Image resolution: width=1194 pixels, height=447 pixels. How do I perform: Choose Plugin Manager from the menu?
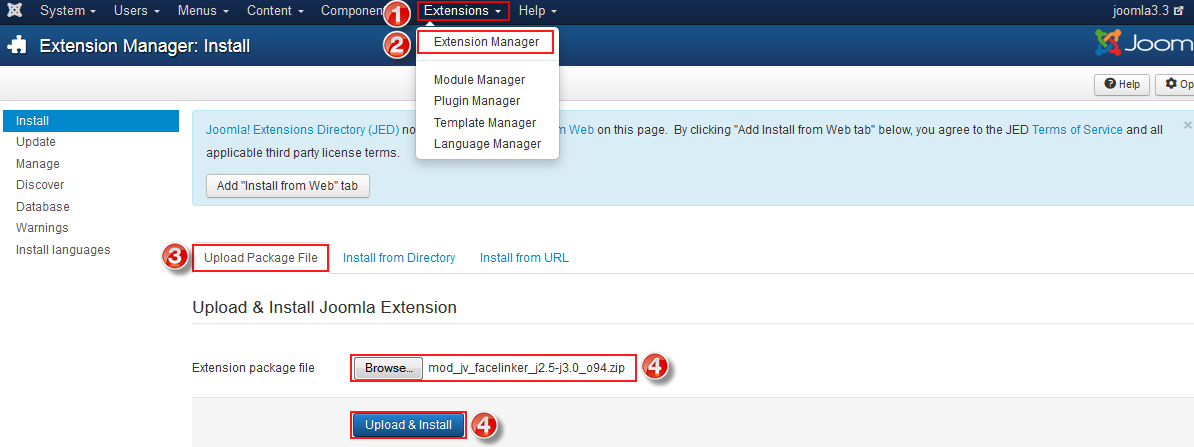(x=477, y=101)
